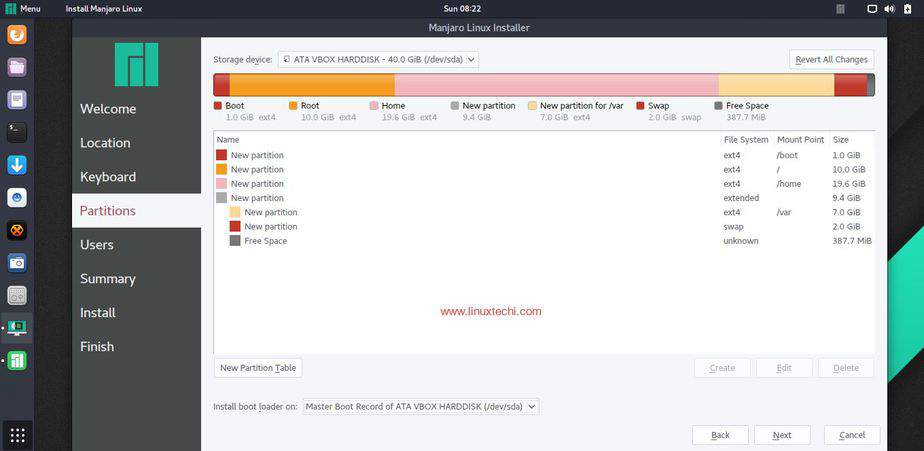Open the white round-face app icon in dock
The height and width of the screenshot is (451, 924).
click(x=16, y=197)
